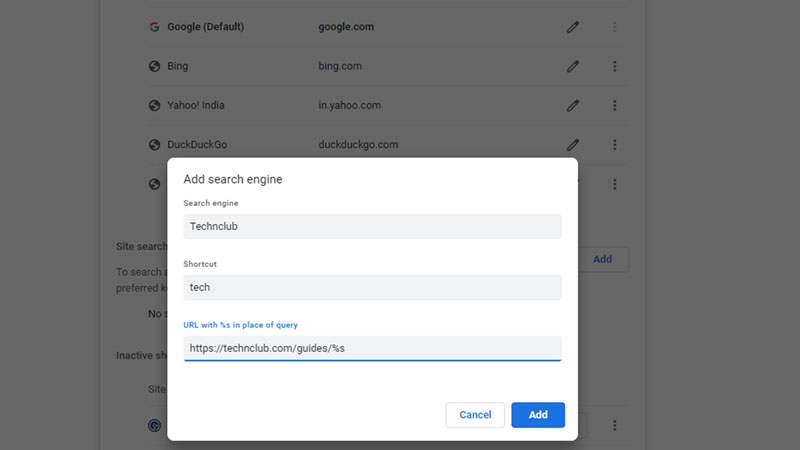Click the Yahoo! India name

tap(196, 106)
